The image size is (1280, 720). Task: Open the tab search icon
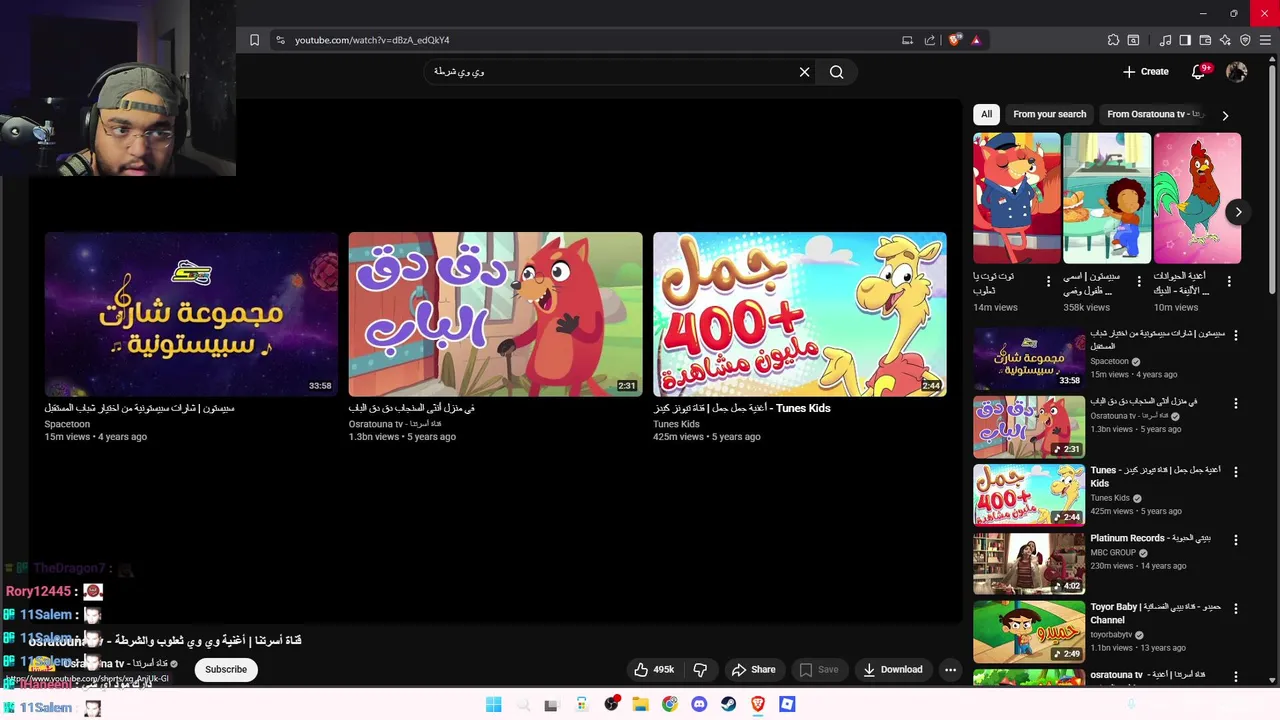[1133, 40]
